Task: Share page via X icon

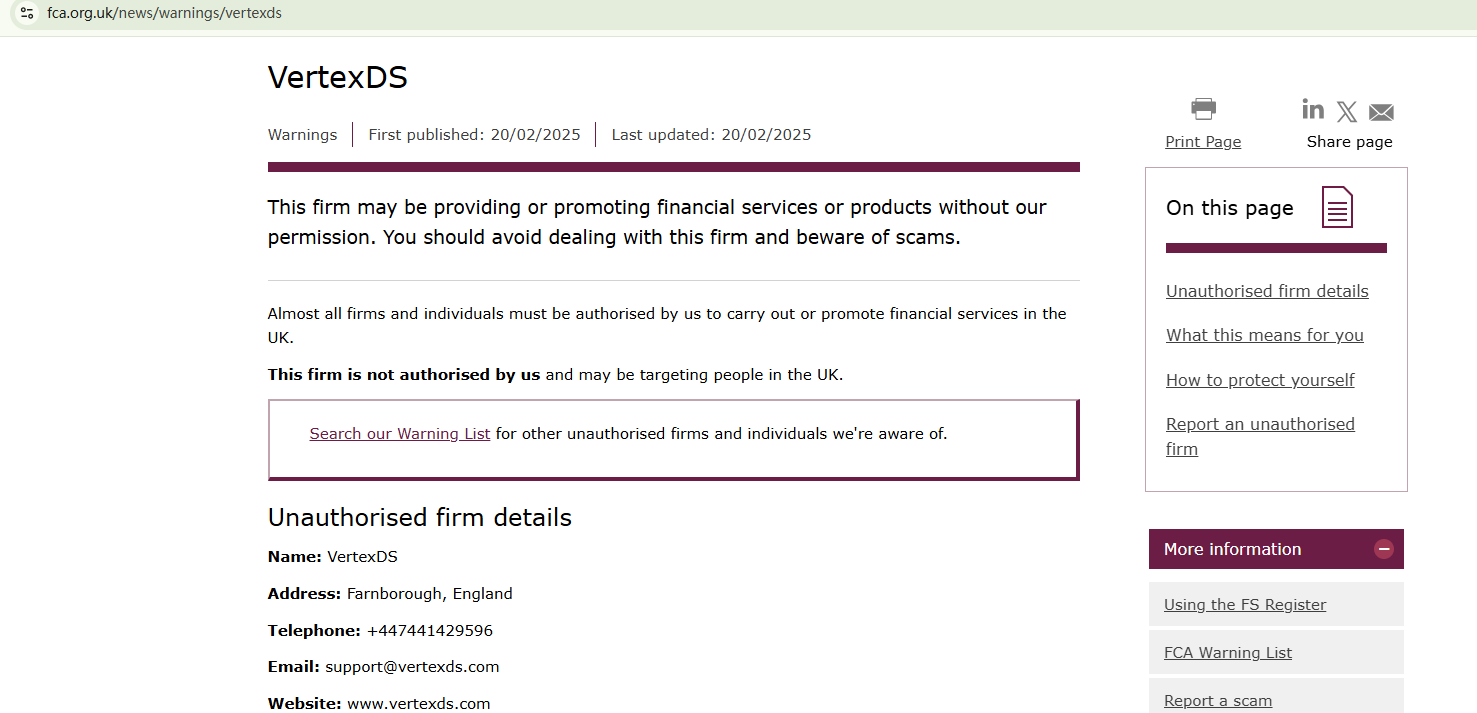Action: (x=1347, y=111)
